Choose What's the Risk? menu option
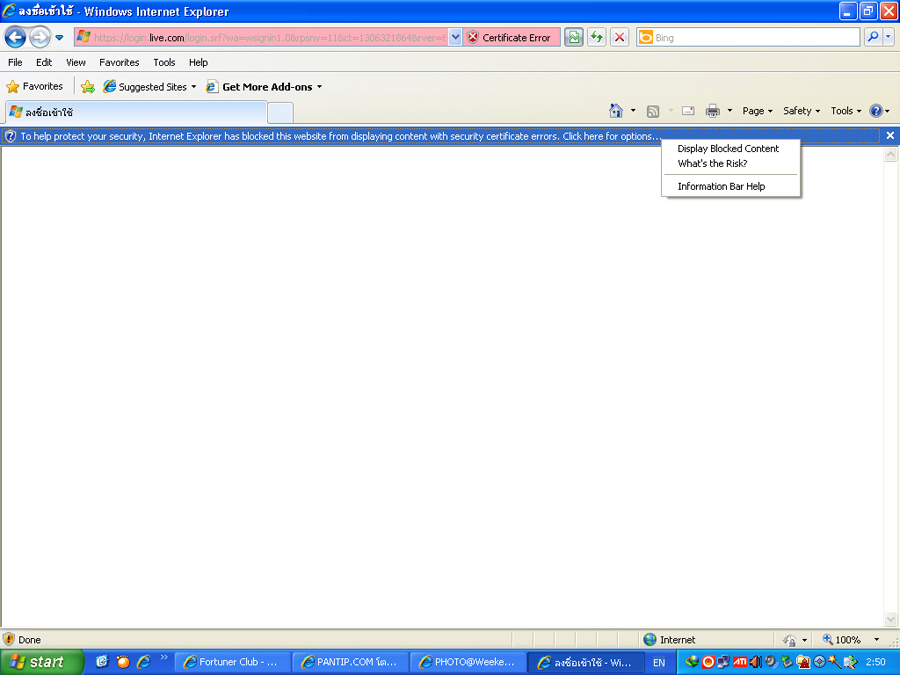 [x=712, y=163]
